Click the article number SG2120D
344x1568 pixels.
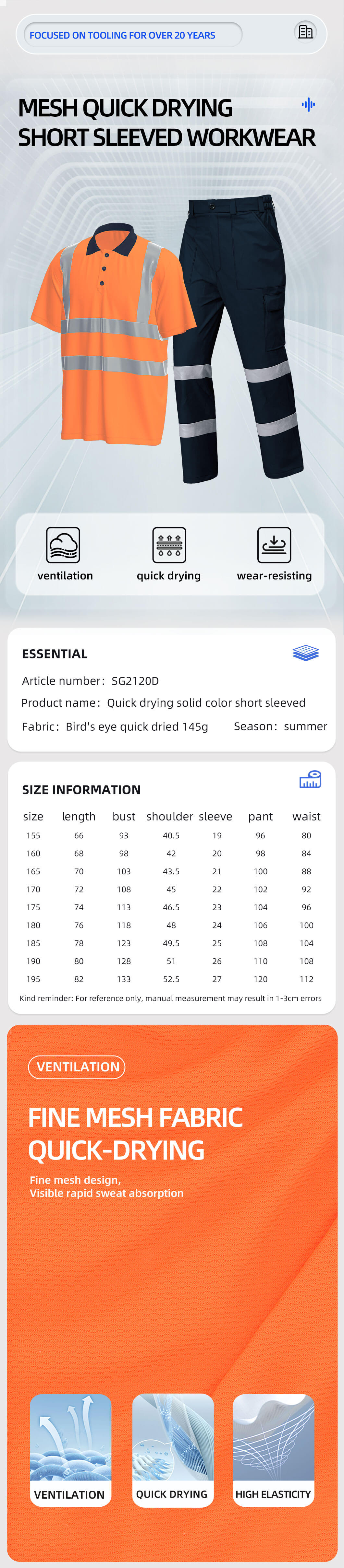(135, 680)
